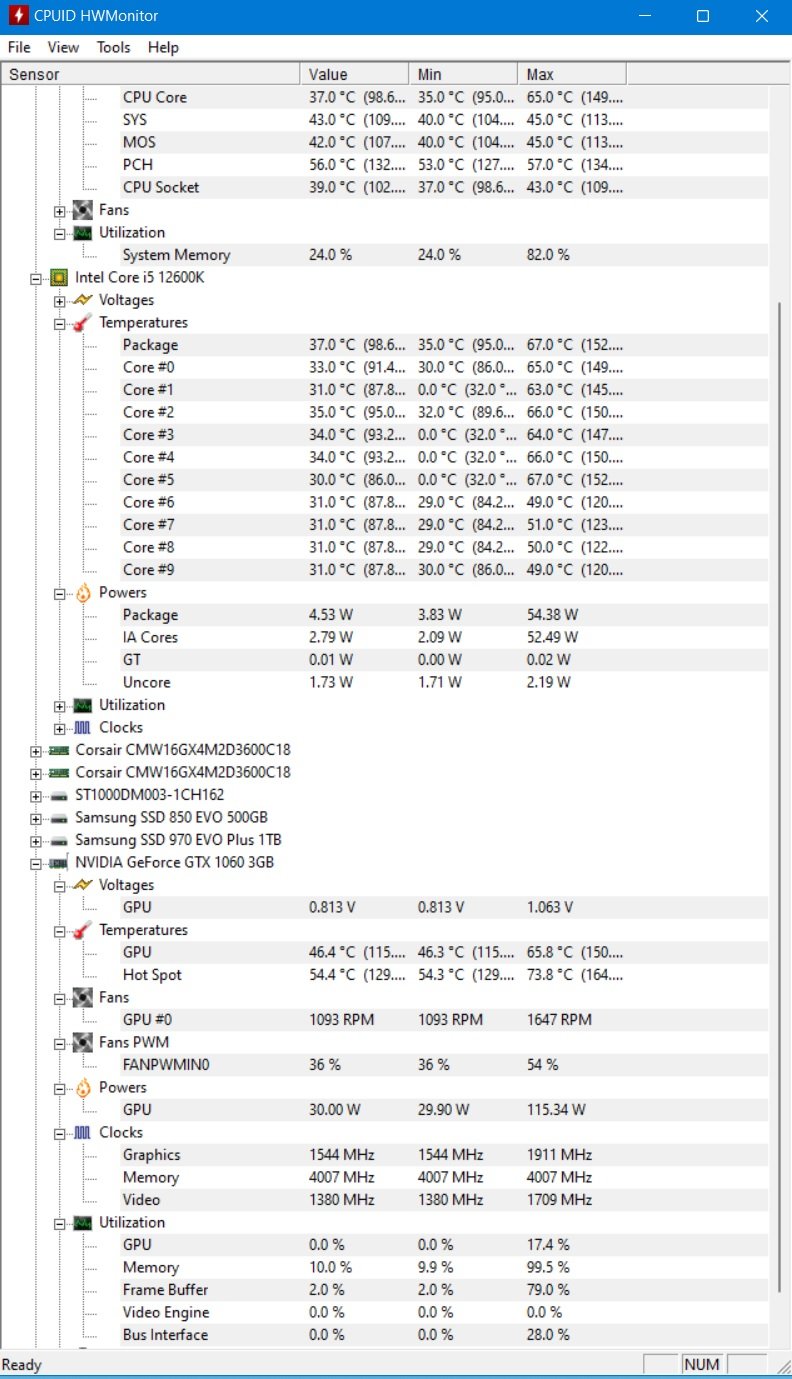Open the View menu
Screen dimensions: 792x1379
pos(63,47)
